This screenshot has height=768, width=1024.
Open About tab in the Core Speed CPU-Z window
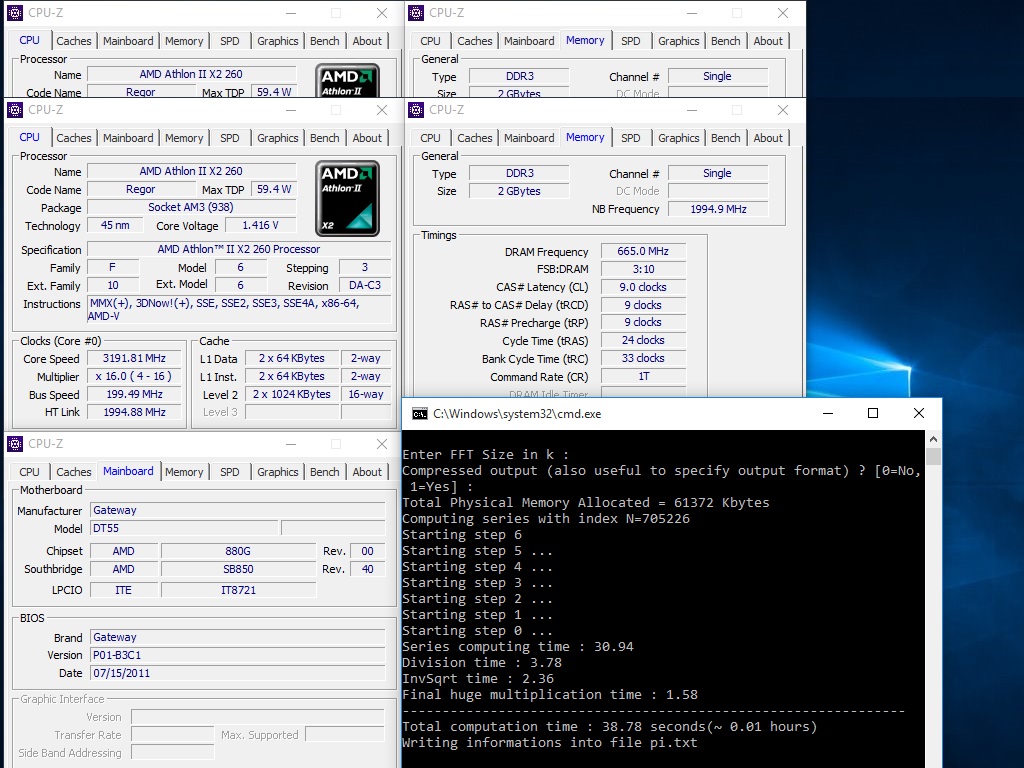point(367,138)
